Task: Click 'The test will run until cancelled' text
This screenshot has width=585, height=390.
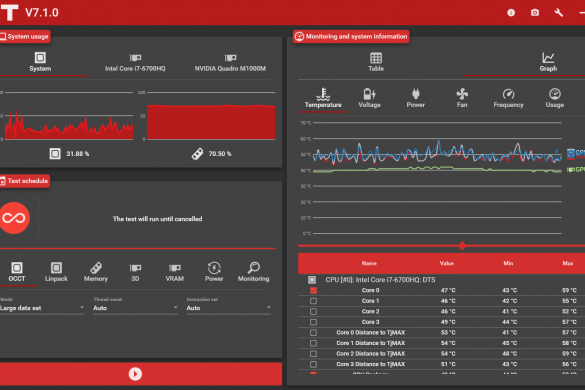Action: click(157, 219)
